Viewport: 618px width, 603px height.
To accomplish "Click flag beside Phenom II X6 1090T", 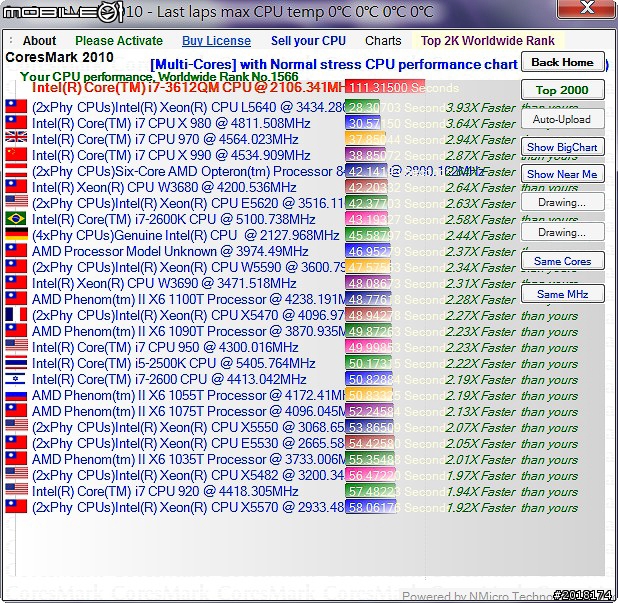I will pyautogui.click(x=16, y=331).
